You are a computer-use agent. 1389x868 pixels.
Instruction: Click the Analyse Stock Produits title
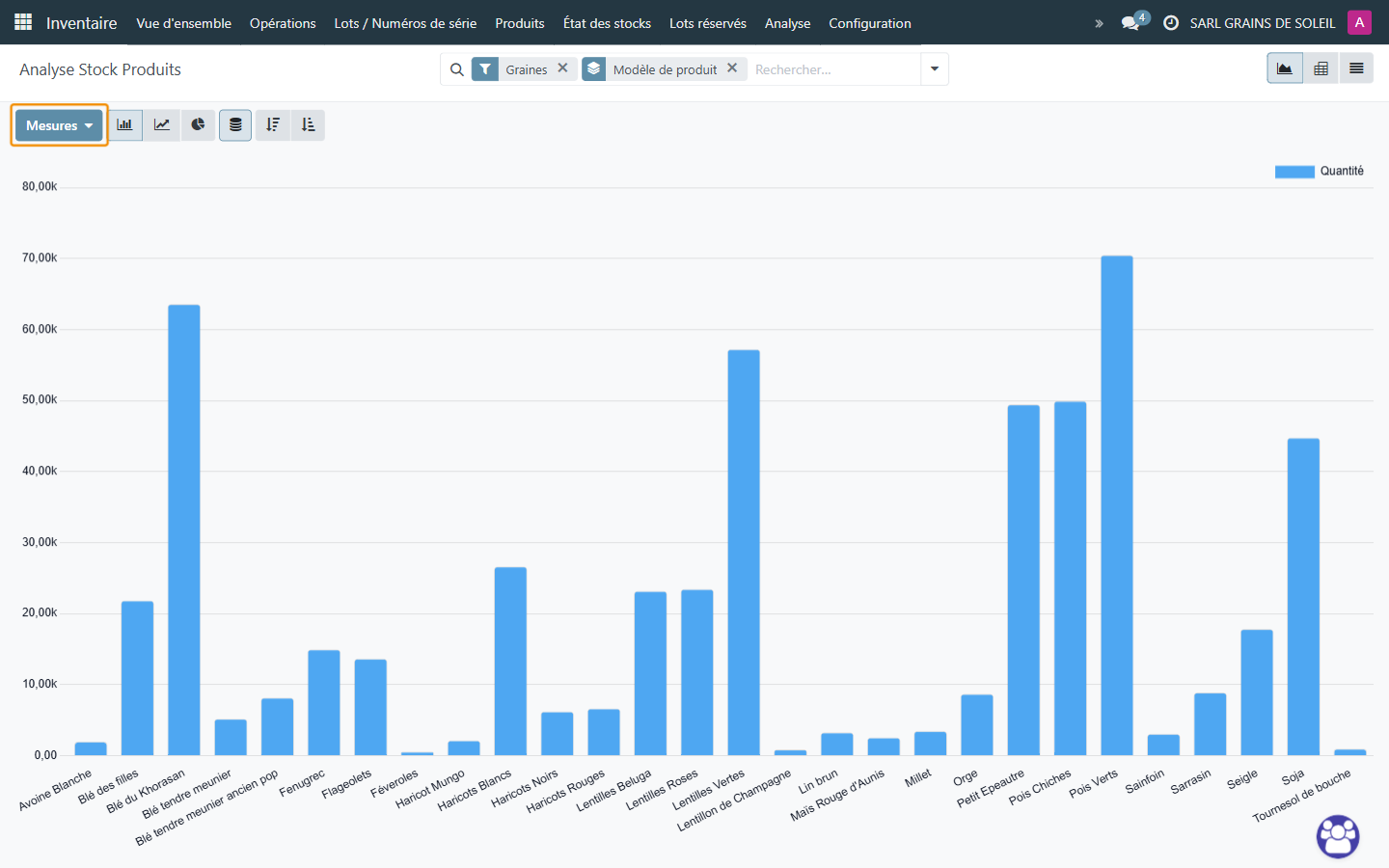point(100,69)
